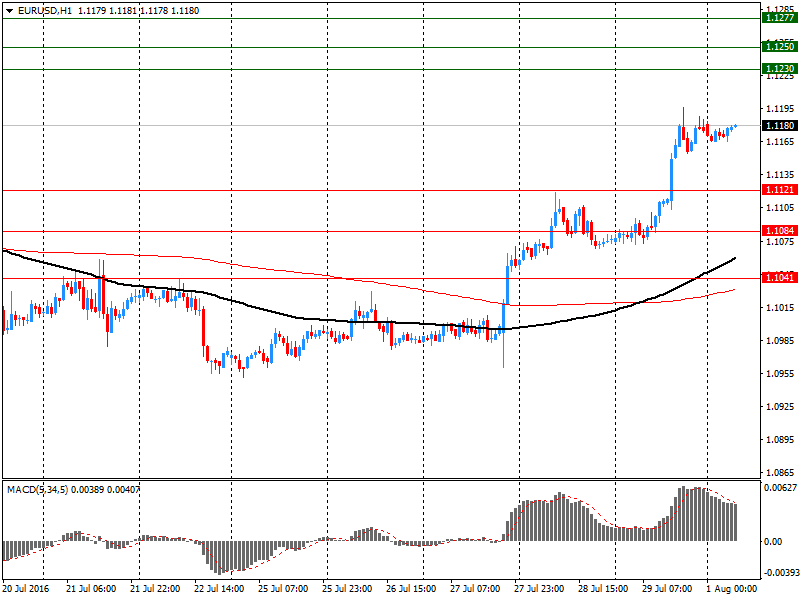The width and height of the screenshot is (800, 600).
Task: Click the 1.1135 price scale value
Action: [x=780, y=174]
